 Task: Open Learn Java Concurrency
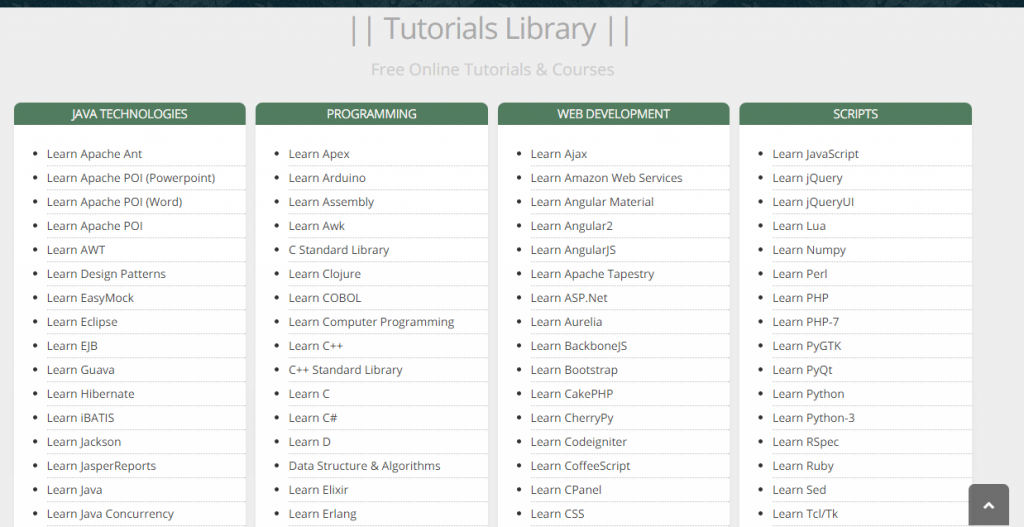[110, 514]
